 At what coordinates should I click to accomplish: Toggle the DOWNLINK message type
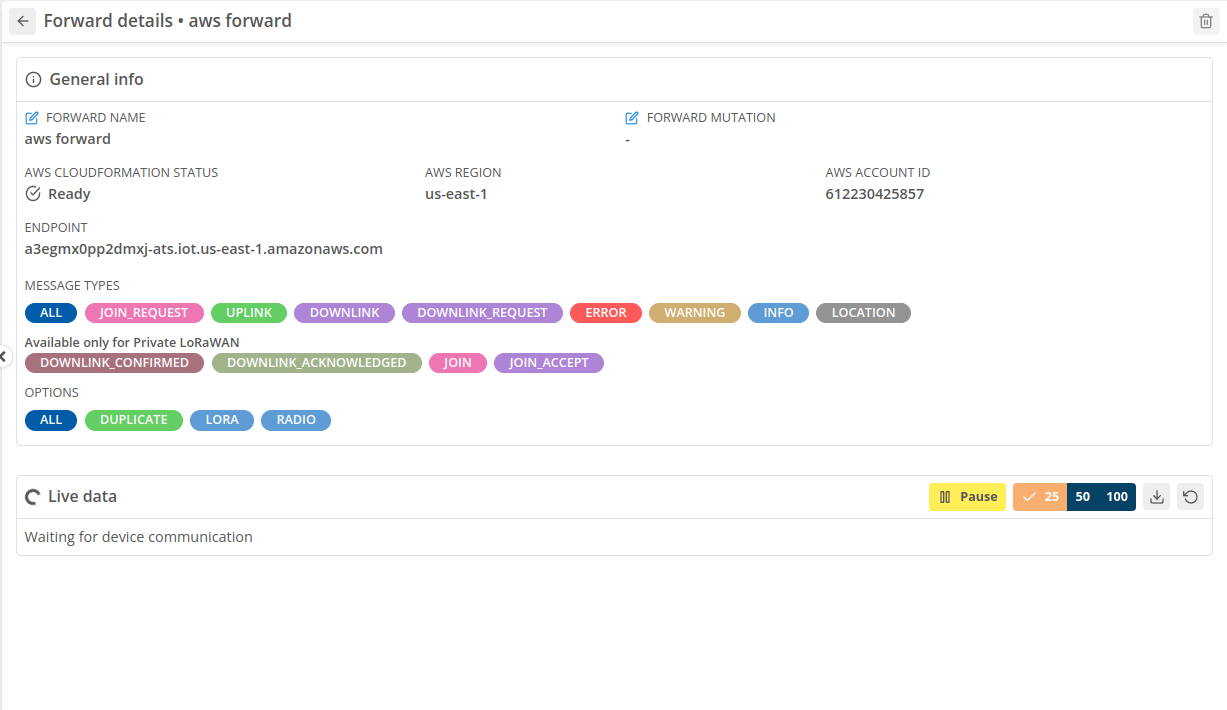click(x=344, y=313)
